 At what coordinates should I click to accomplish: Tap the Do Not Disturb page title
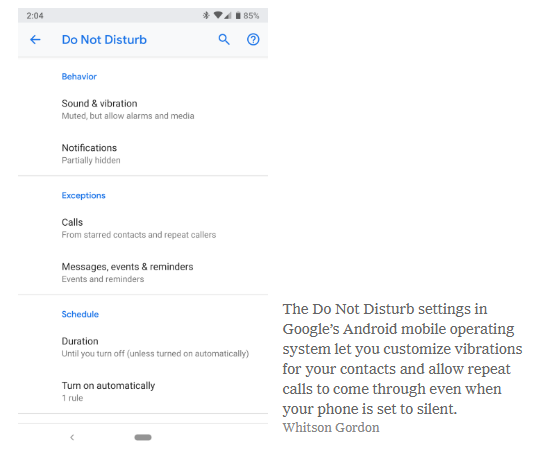coord(104,40)
